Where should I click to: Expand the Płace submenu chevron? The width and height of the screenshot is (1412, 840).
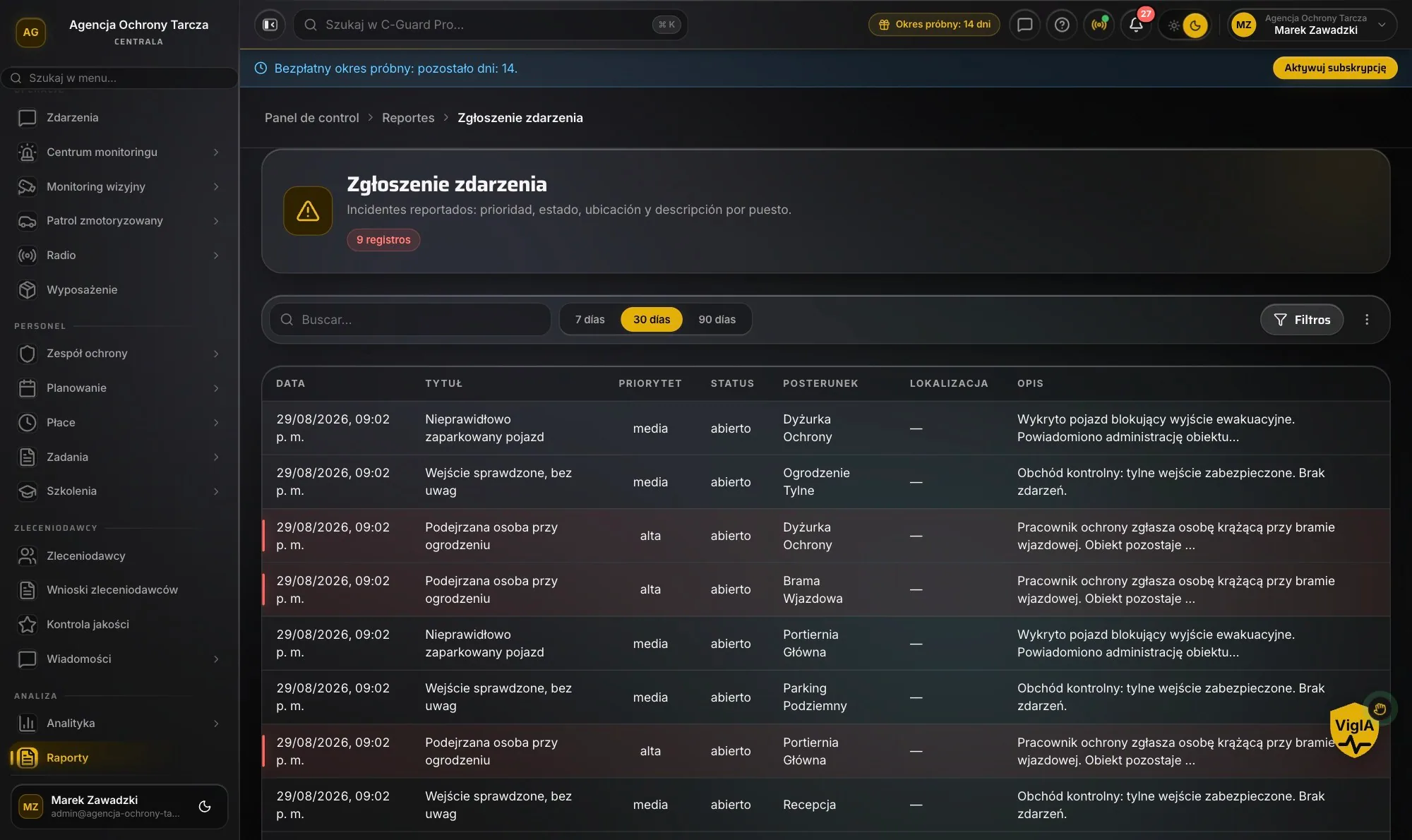(216, 423)
